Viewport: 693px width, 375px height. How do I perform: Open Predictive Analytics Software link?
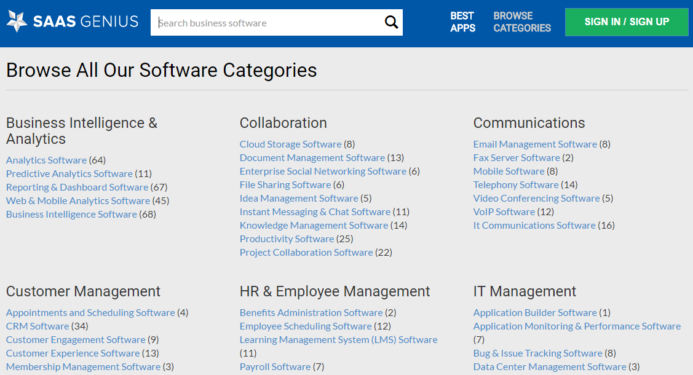[69, 174]
